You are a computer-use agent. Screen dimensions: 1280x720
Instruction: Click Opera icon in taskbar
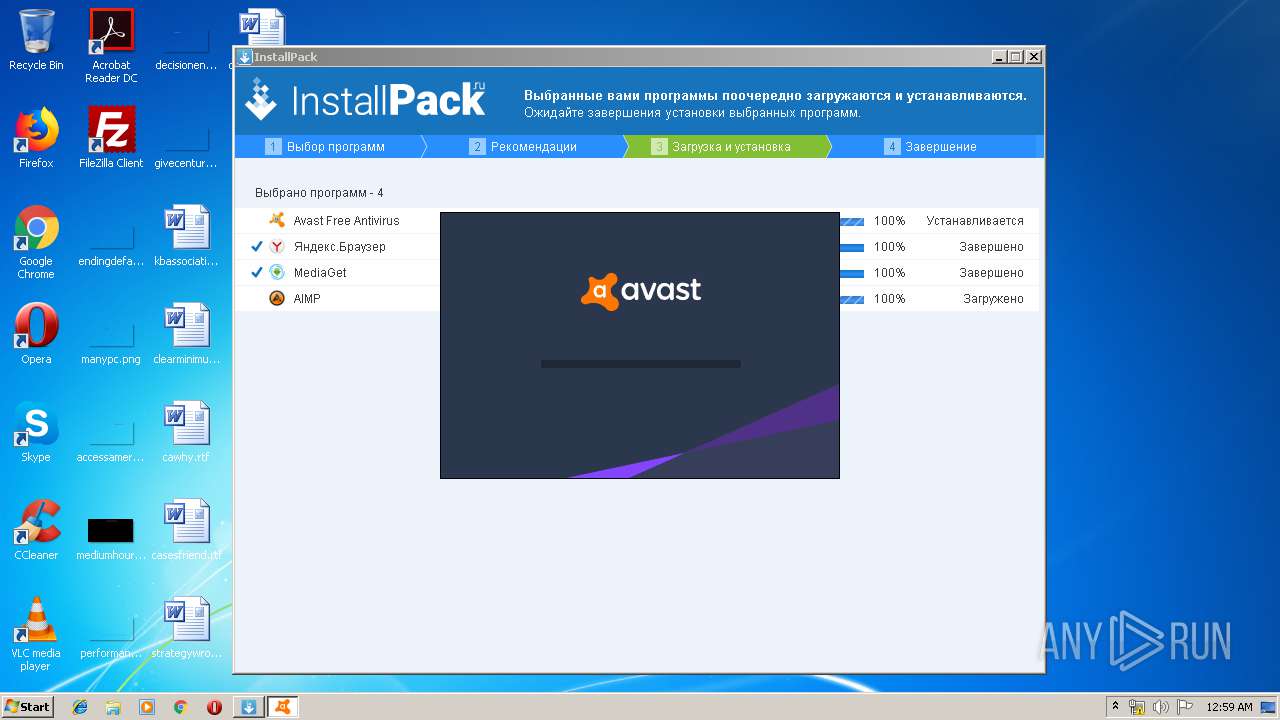tap(214, 707)
